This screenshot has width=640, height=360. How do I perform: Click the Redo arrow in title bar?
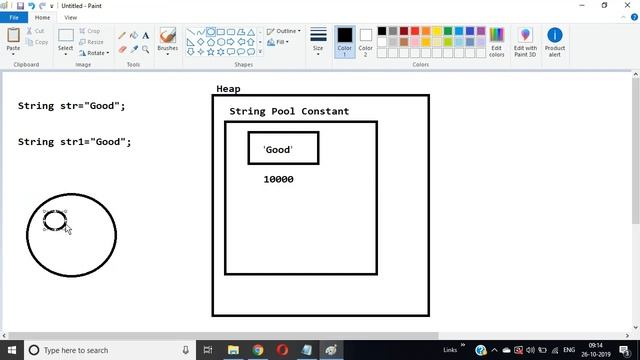pyautogui.click(x=42, y=6)
